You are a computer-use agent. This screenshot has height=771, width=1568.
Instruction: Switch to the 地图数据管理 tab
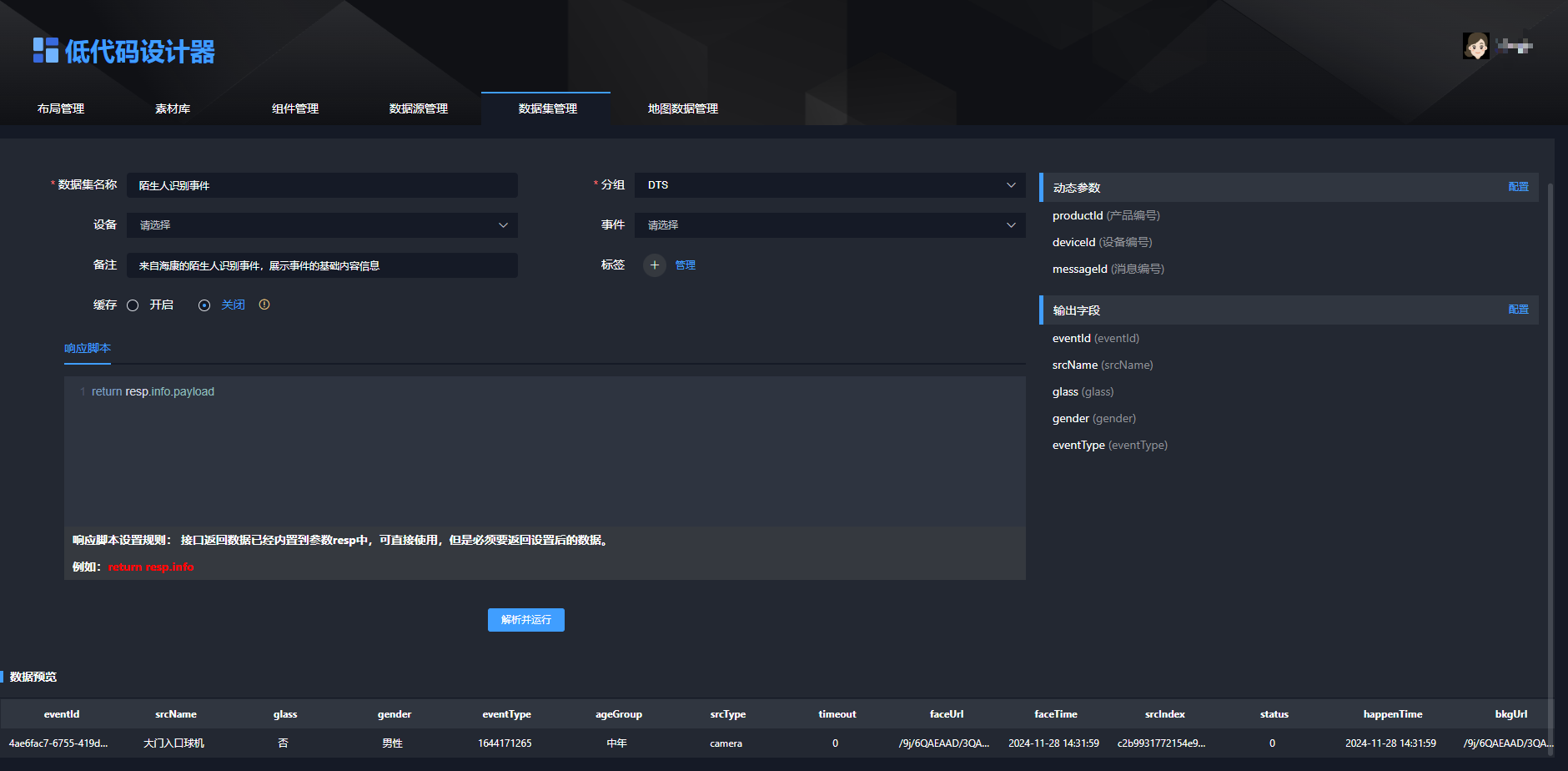coord(683,108)
